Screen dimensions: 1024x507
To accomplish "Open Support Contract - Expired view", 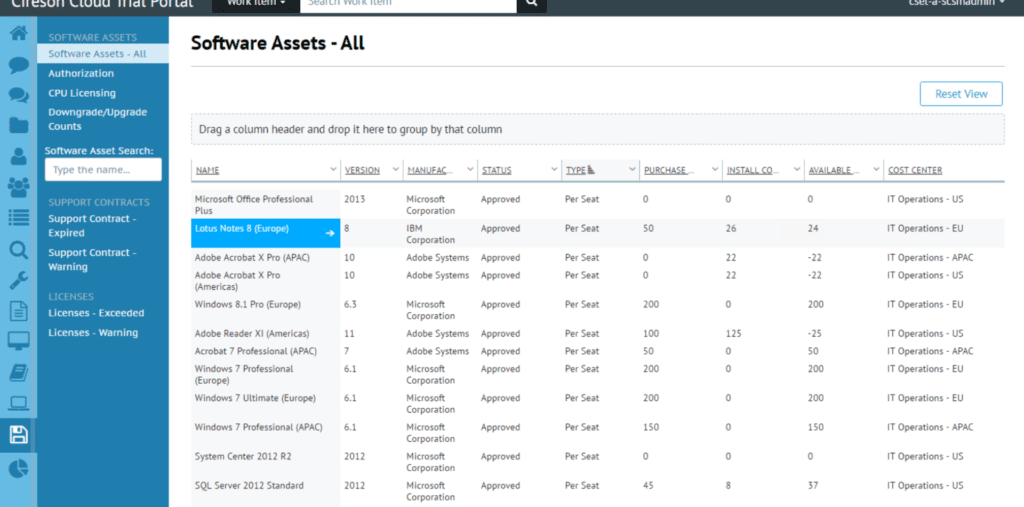I will 92,225.
